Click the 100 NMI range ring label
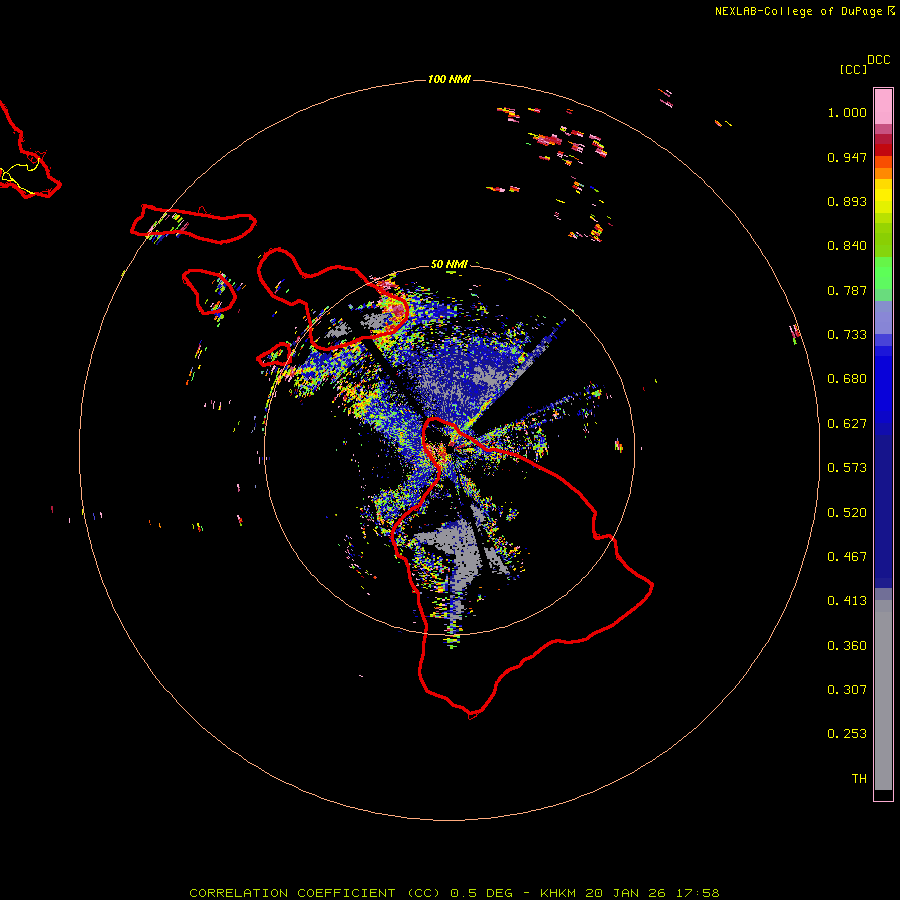This screenshot has height=900, width=900. click(449, 79)
